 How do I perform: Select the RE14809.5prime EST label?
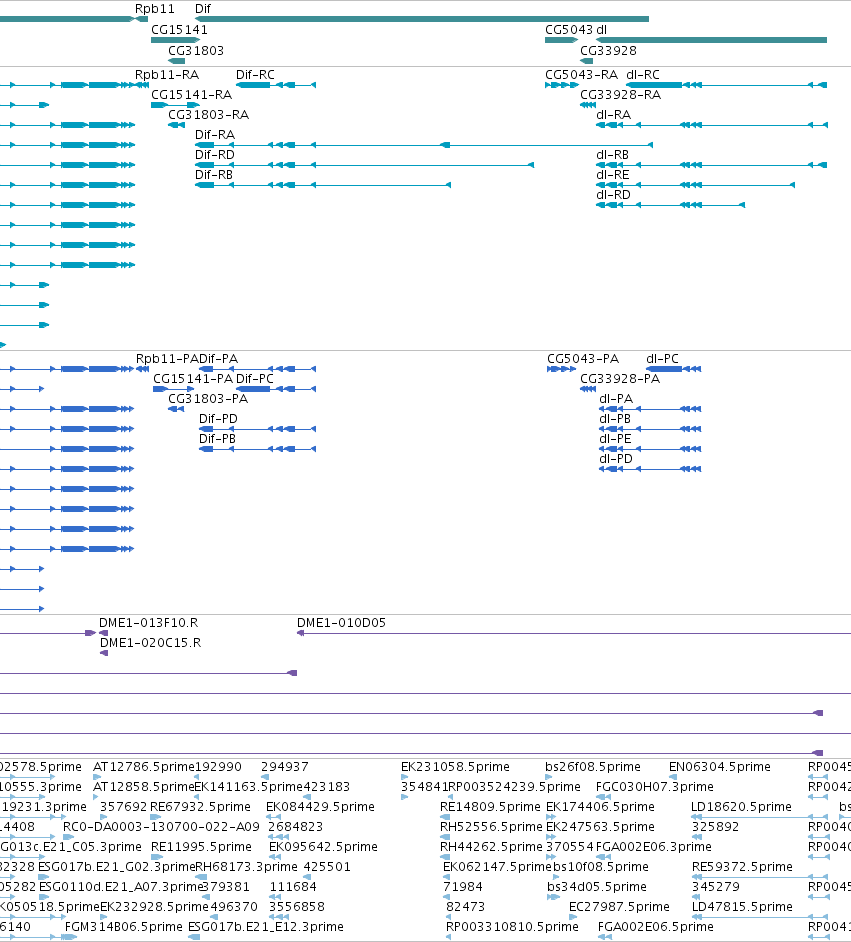pyautogui.click(x=490, y=806)
